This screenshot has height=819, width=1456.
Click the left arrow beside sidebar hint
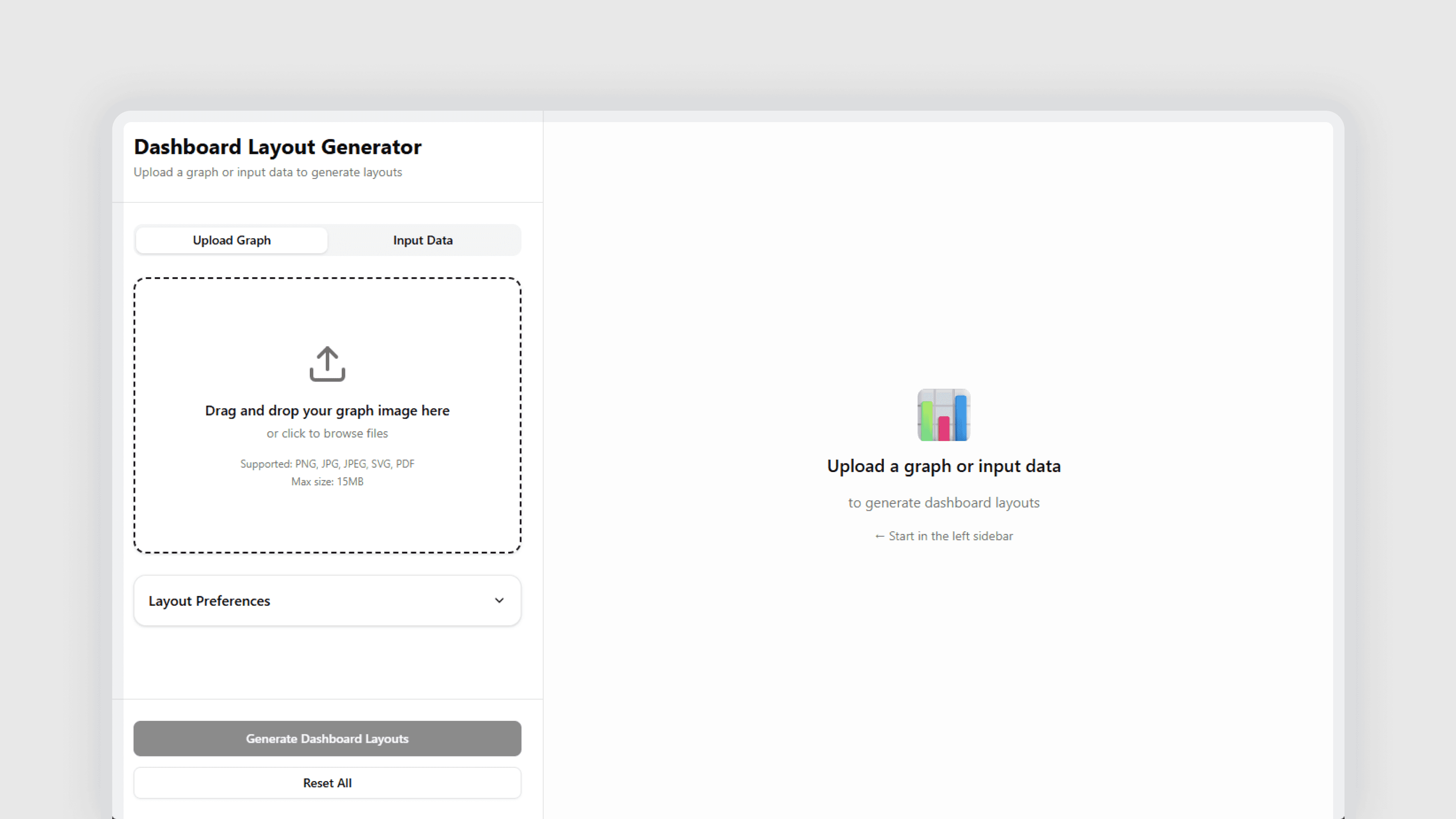880,537
